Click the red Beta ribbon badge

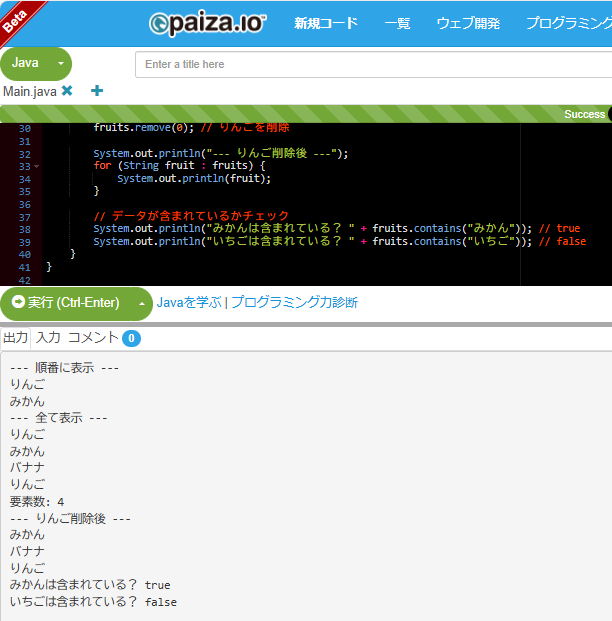[x=20, y=18]
